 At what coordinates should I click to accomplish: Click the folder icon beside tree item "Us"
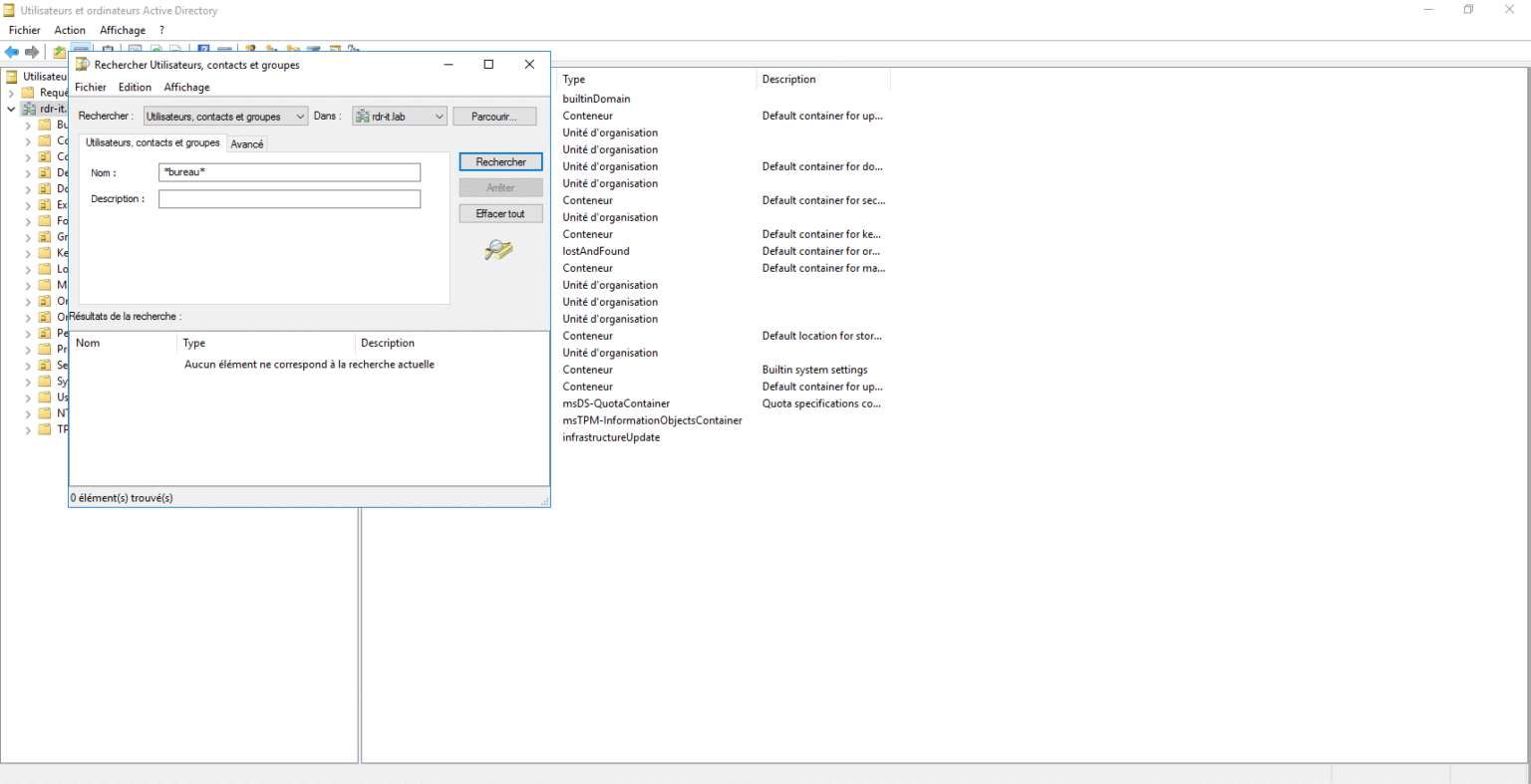click(45, 396)
